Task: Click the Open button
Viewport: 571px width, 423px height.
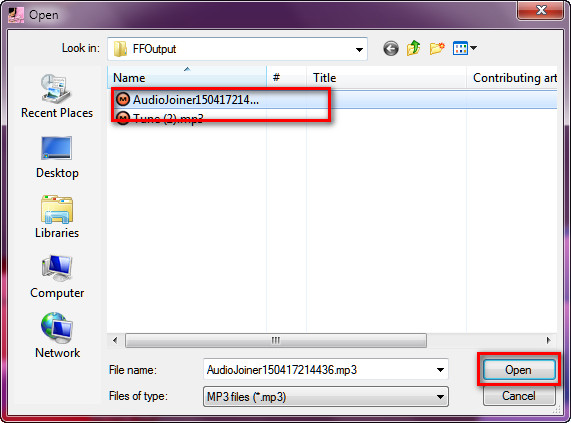Action: 519,370
